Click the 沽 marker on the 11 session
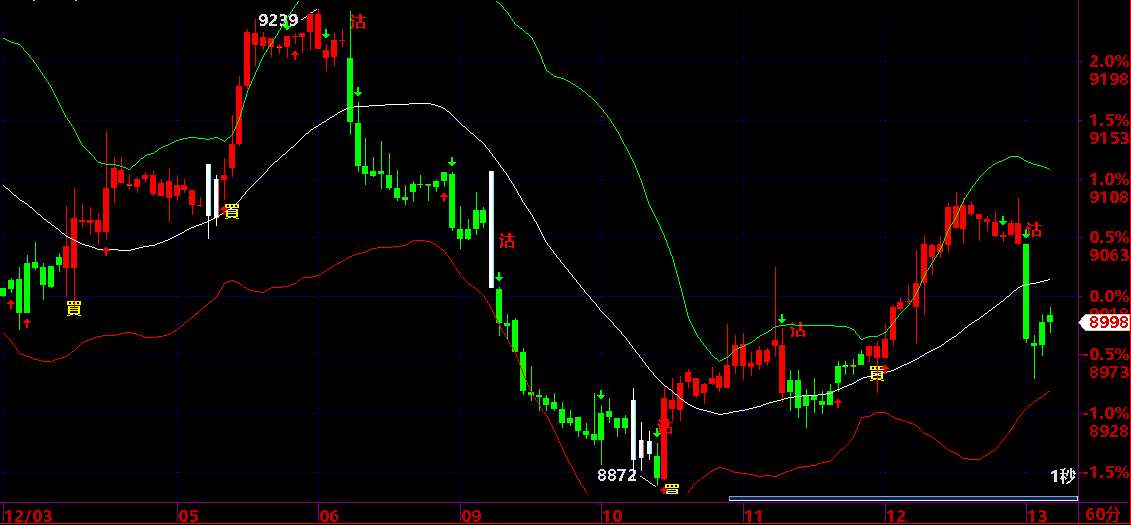 [798, 331]
